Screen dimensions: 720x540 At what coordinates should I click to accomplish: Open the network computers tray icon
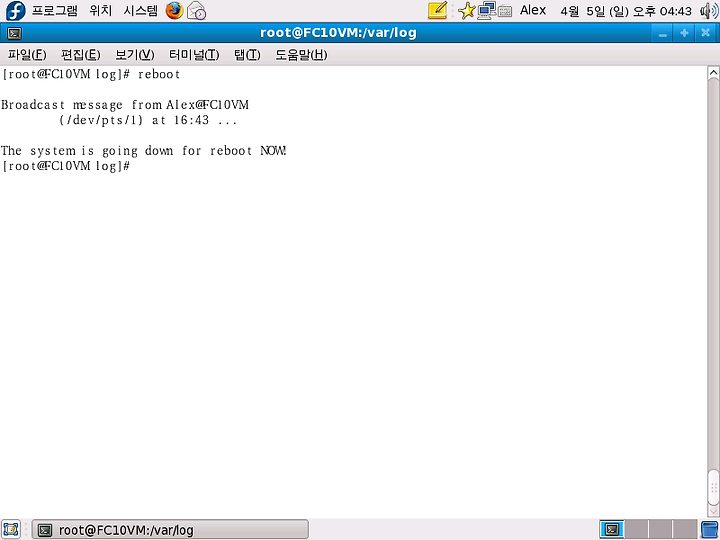[x=487, y=11]
